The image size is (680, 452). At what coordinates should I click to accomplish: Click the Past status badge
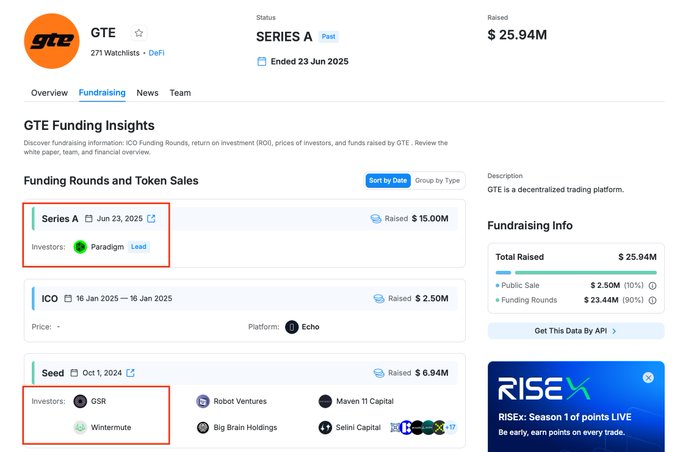click(328, 36)
